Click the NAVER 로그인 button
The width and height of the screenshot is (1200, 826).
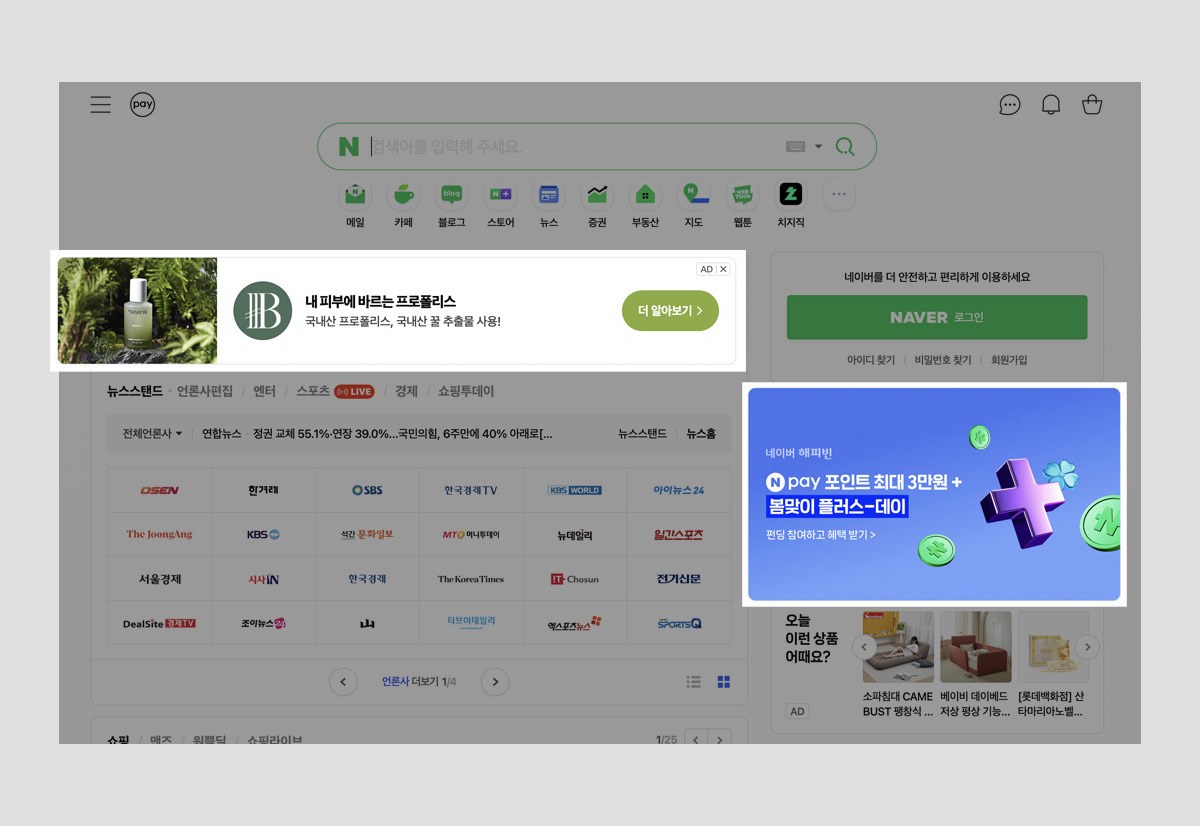pos(937,317)
